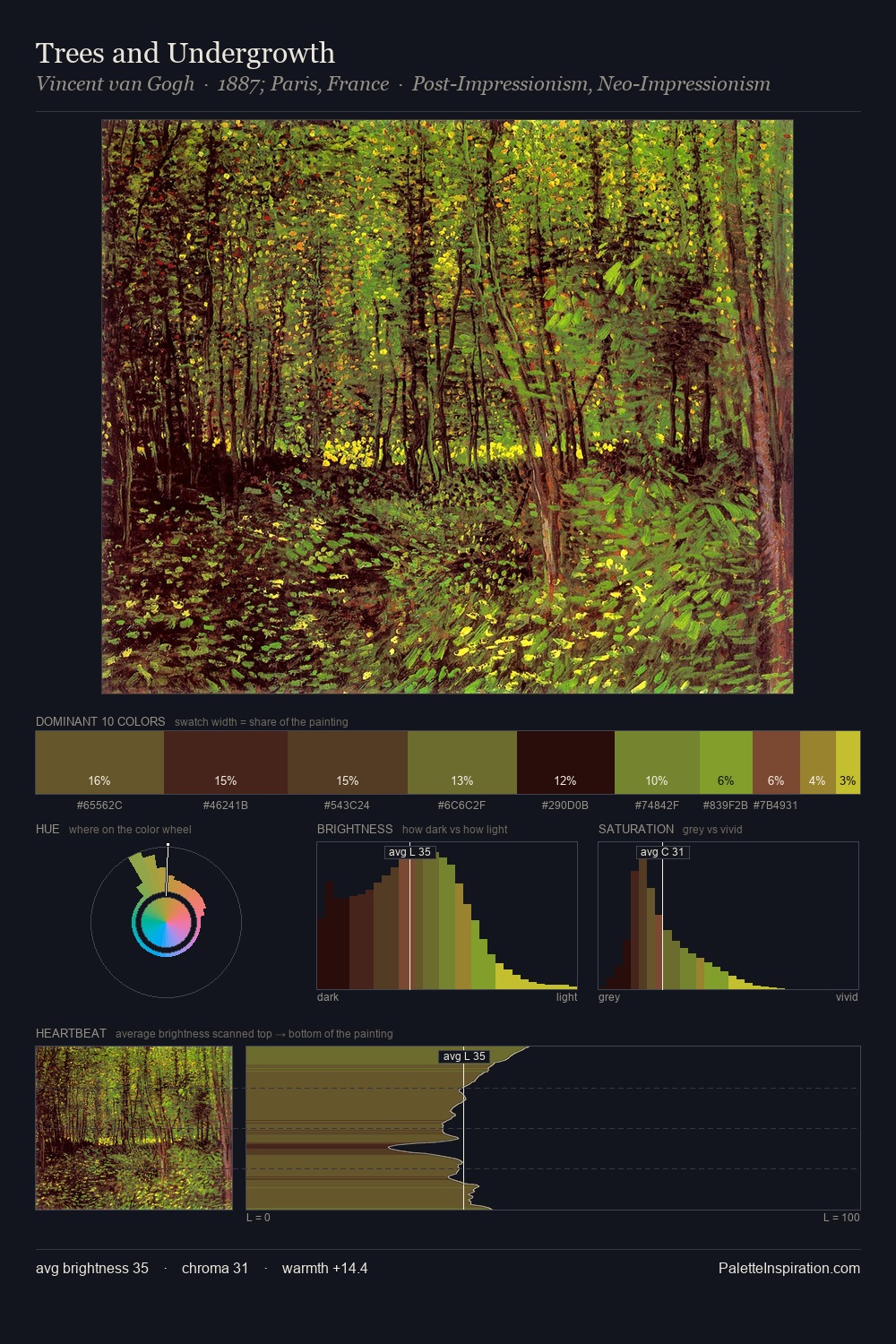Click the hex code #6C6C2F label
The height and width of the screenshot is (1344, 896).
462,806
